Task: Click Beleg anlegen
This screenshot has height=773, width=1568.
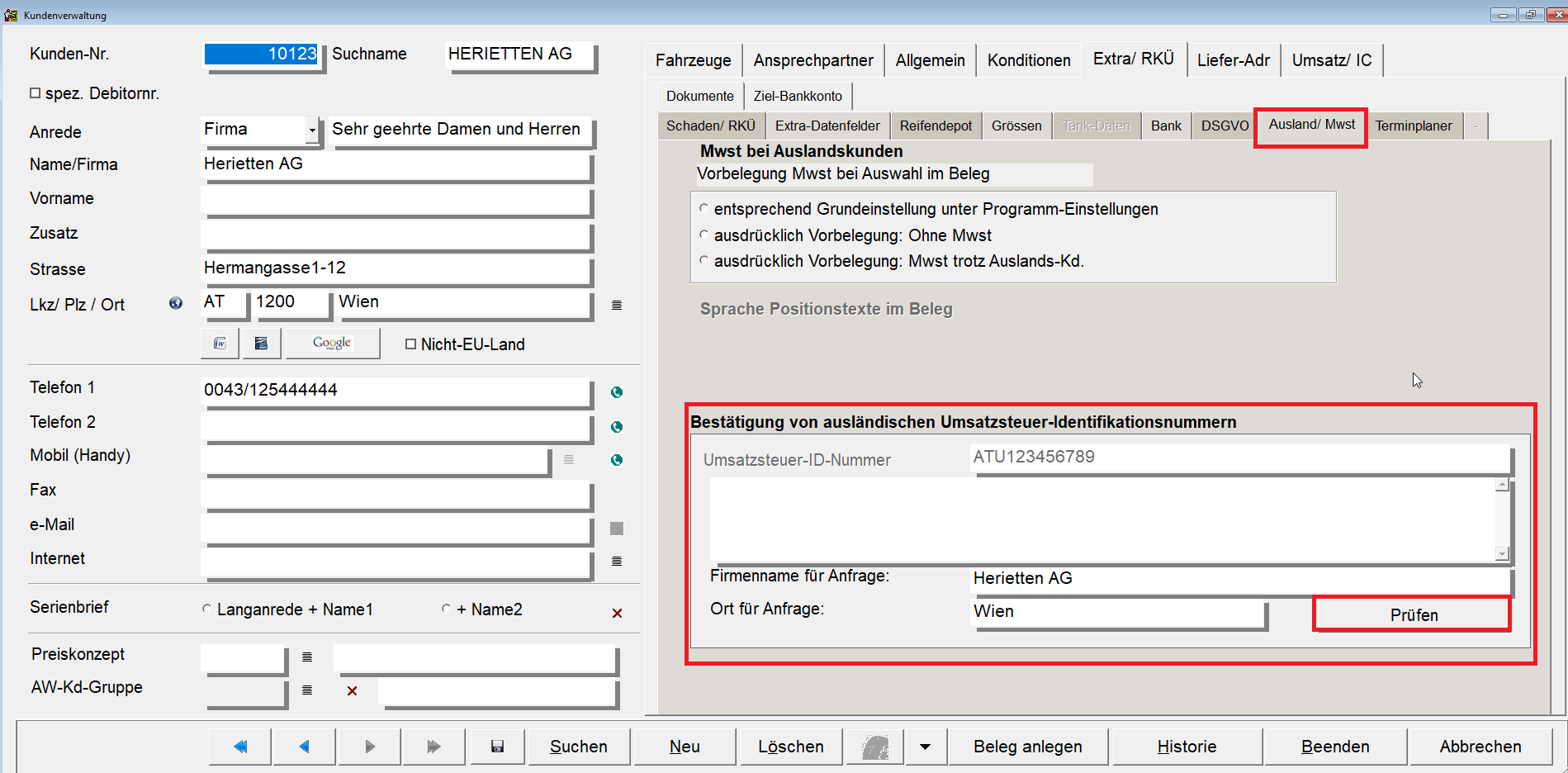Action: tap(1028, 747)
